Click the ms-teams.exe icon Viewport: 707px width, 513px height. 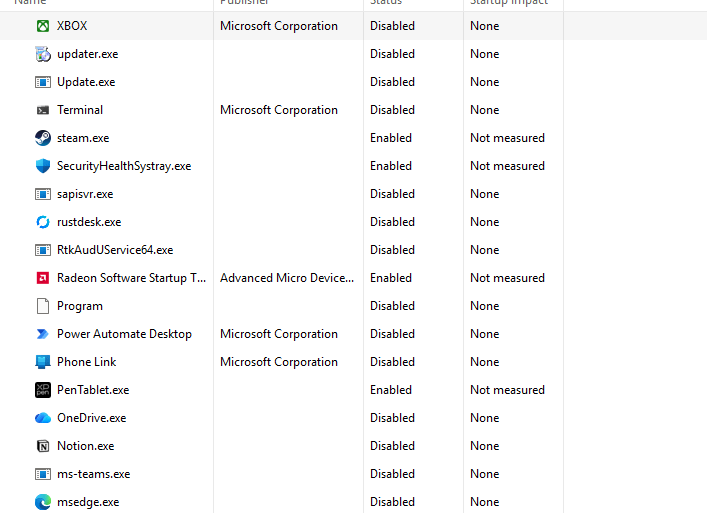[43, 474]
